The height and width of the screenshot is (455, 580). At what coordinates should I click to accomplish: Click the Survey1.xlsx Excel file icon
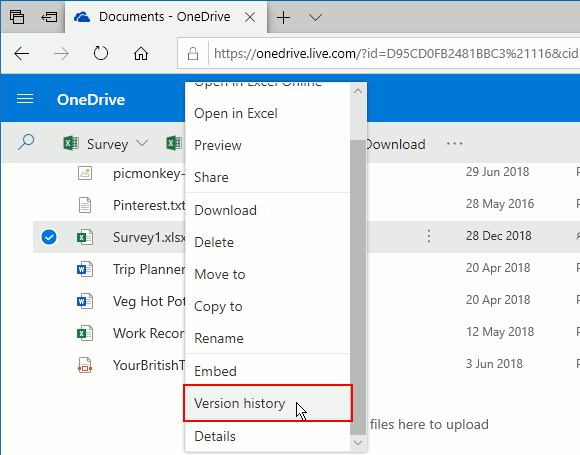point(85,237)
